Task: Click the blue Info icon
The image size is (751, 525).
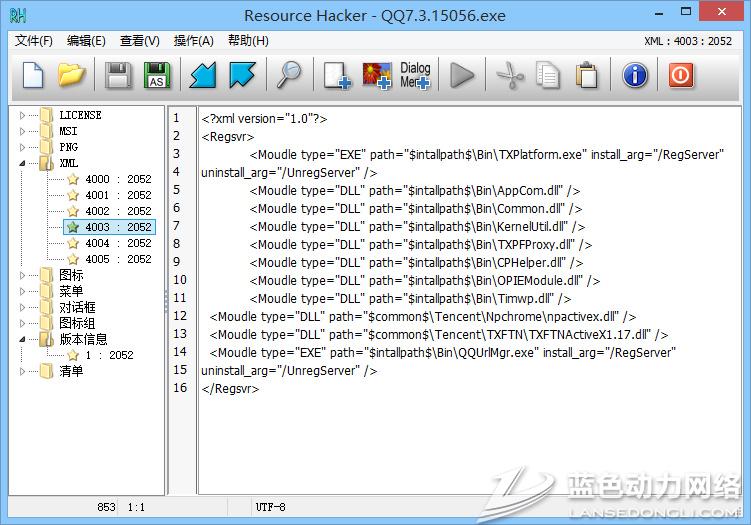Action: tap(635, 75)
